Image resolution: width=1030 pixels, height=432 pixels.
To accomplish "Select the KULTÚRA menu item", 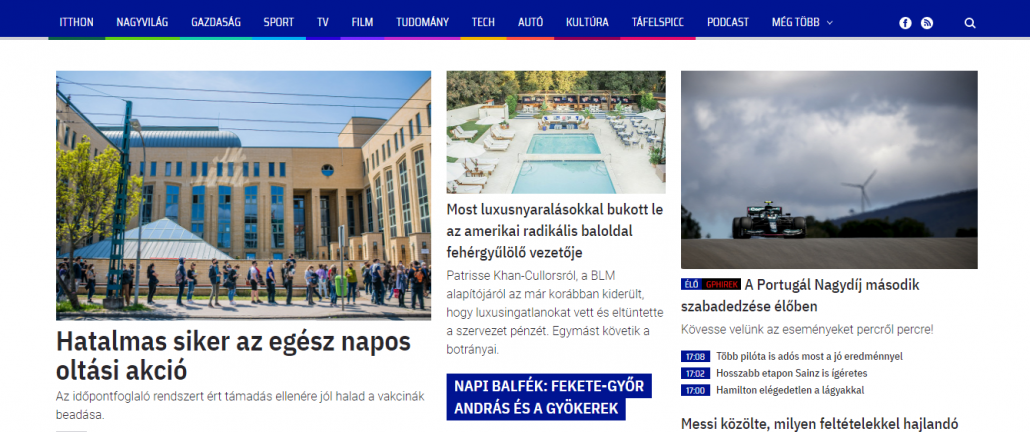I will click(x=587, y=22).
